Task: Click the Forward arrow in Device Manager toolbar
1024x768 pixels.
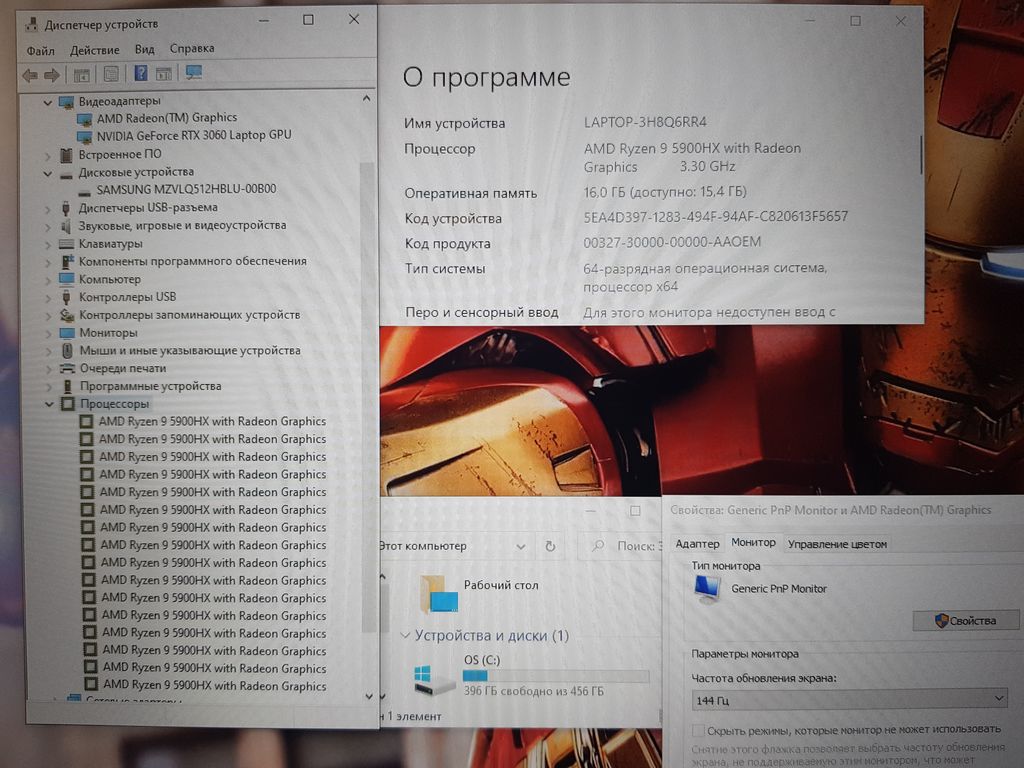Action: coord(52,75)
